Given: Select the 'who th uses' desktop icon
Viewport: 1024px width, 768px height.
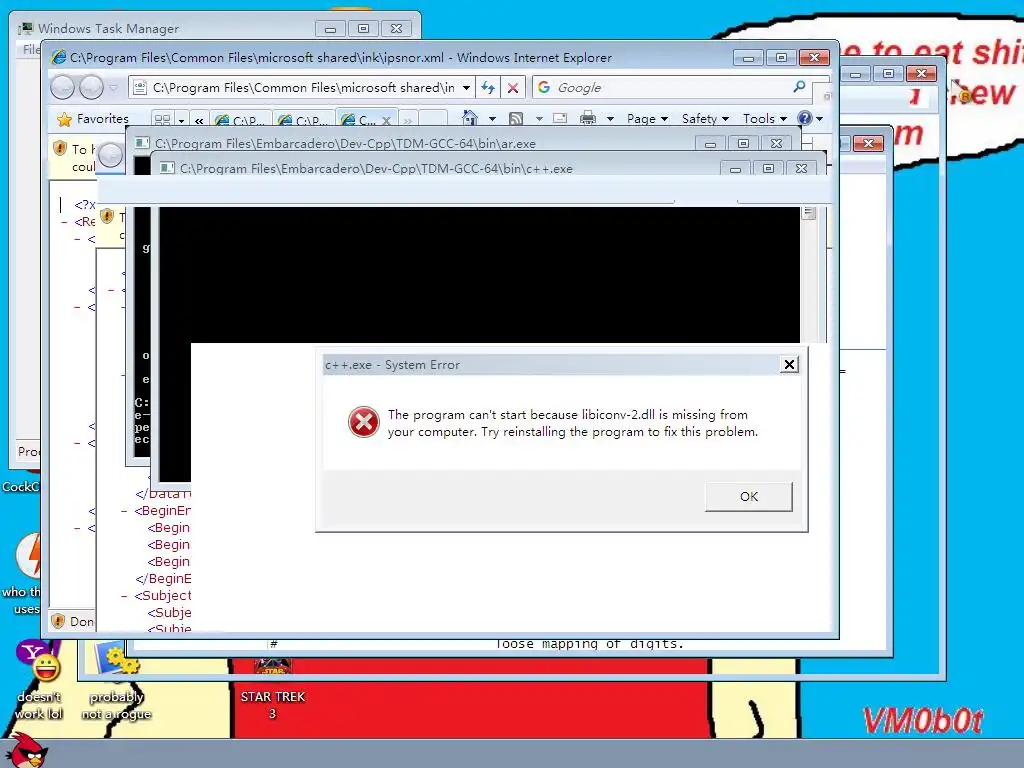Looking at the screenshot, I should click(x=24, y=575).
